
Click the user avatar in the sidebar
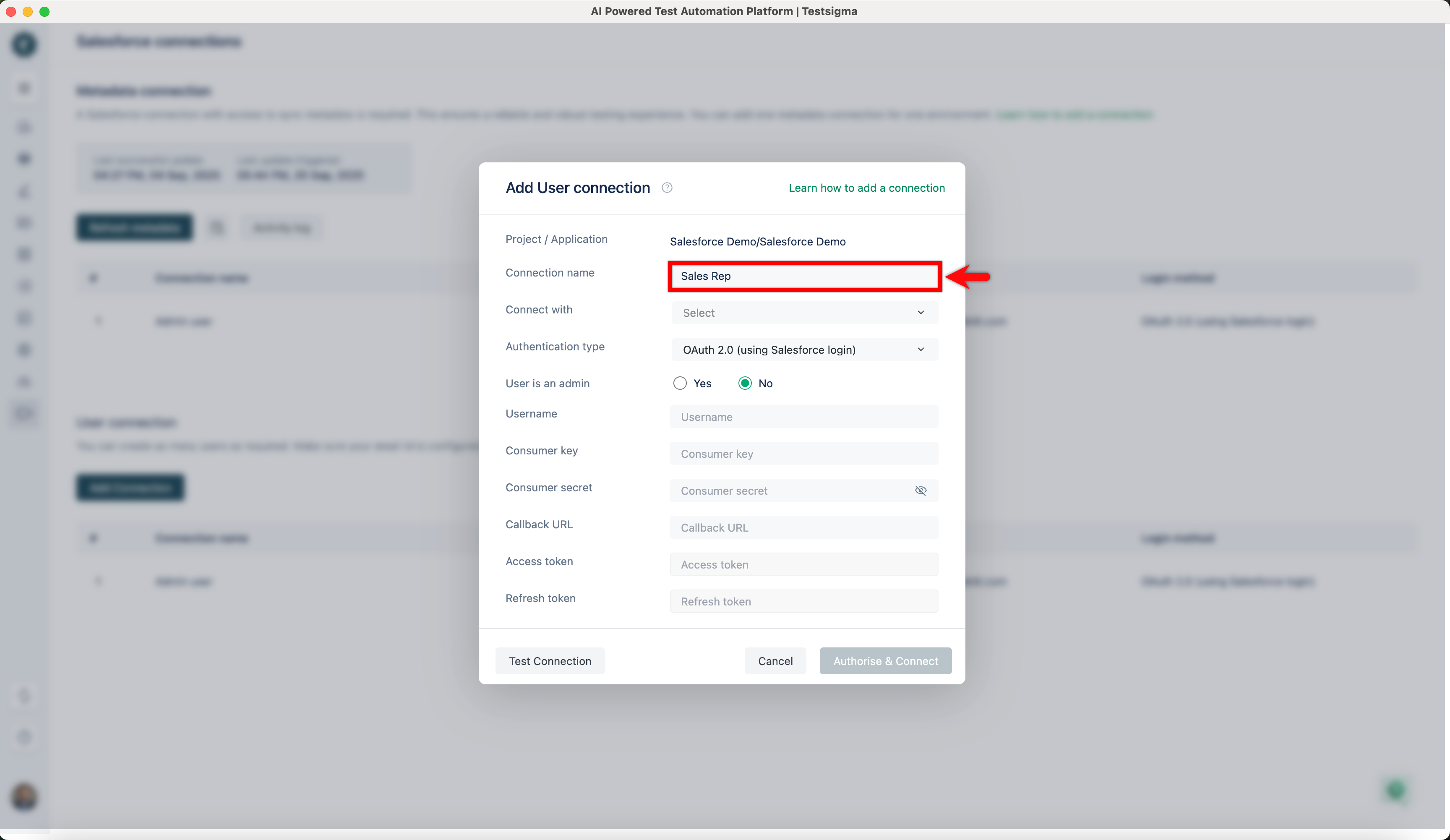[x=24, y=797]
